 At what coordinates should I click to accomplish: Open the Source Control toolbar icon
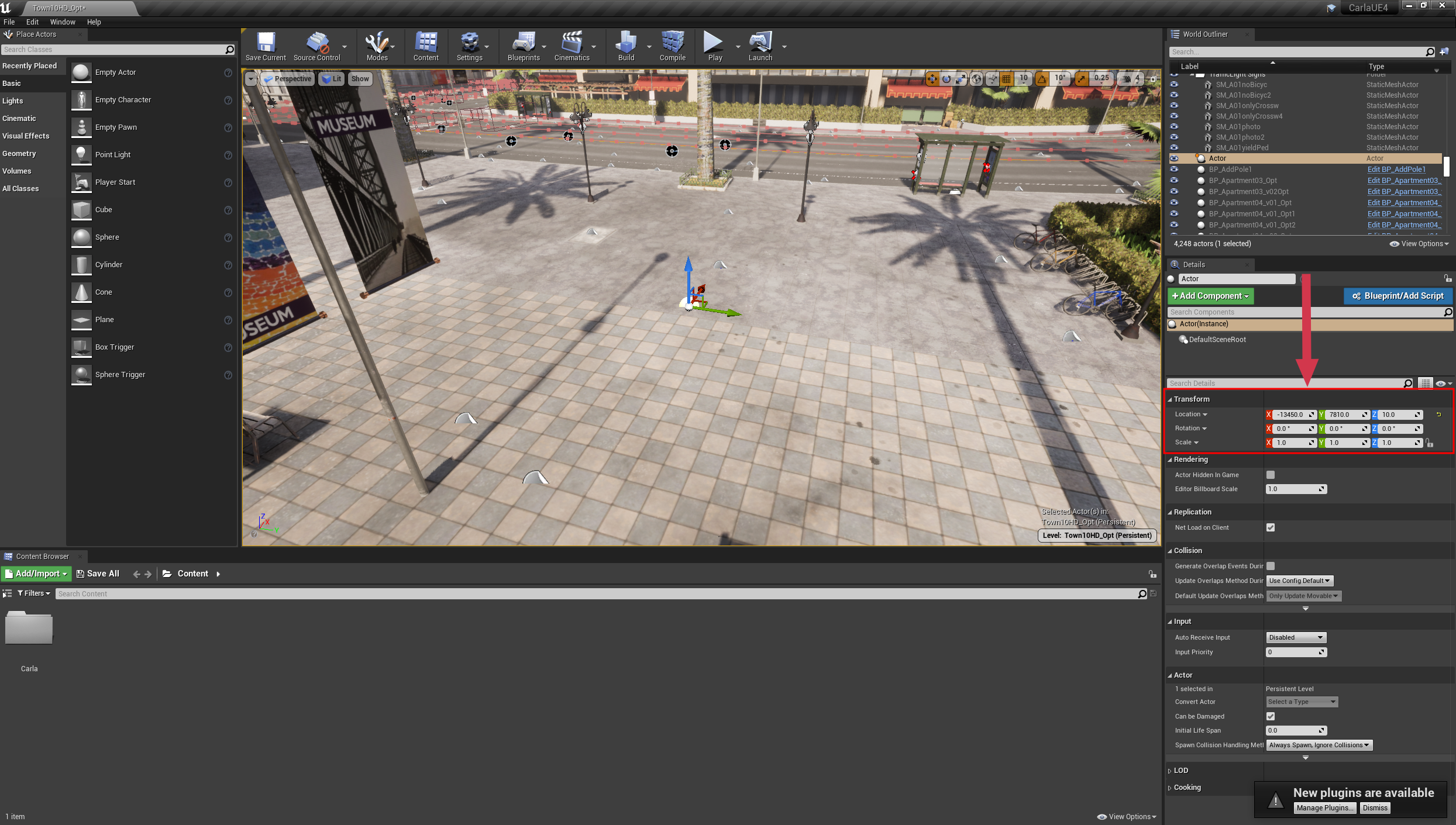click(316, 43)
